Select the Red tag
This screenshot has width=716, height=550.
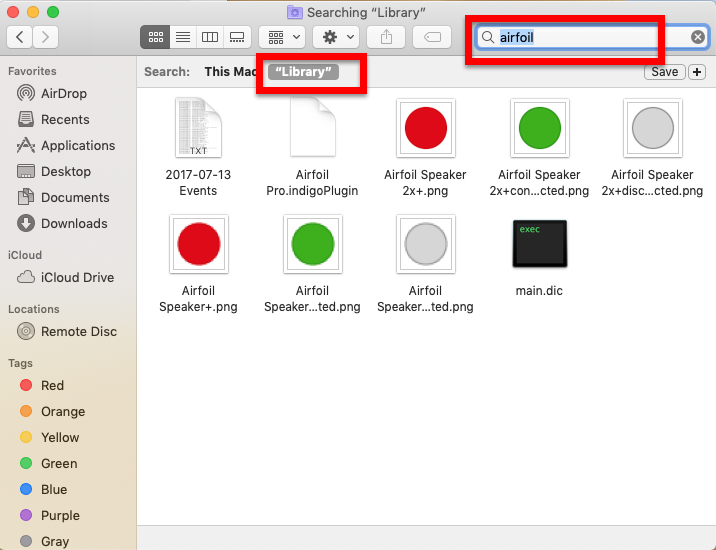pyautogui.click(x=52, y=385)
